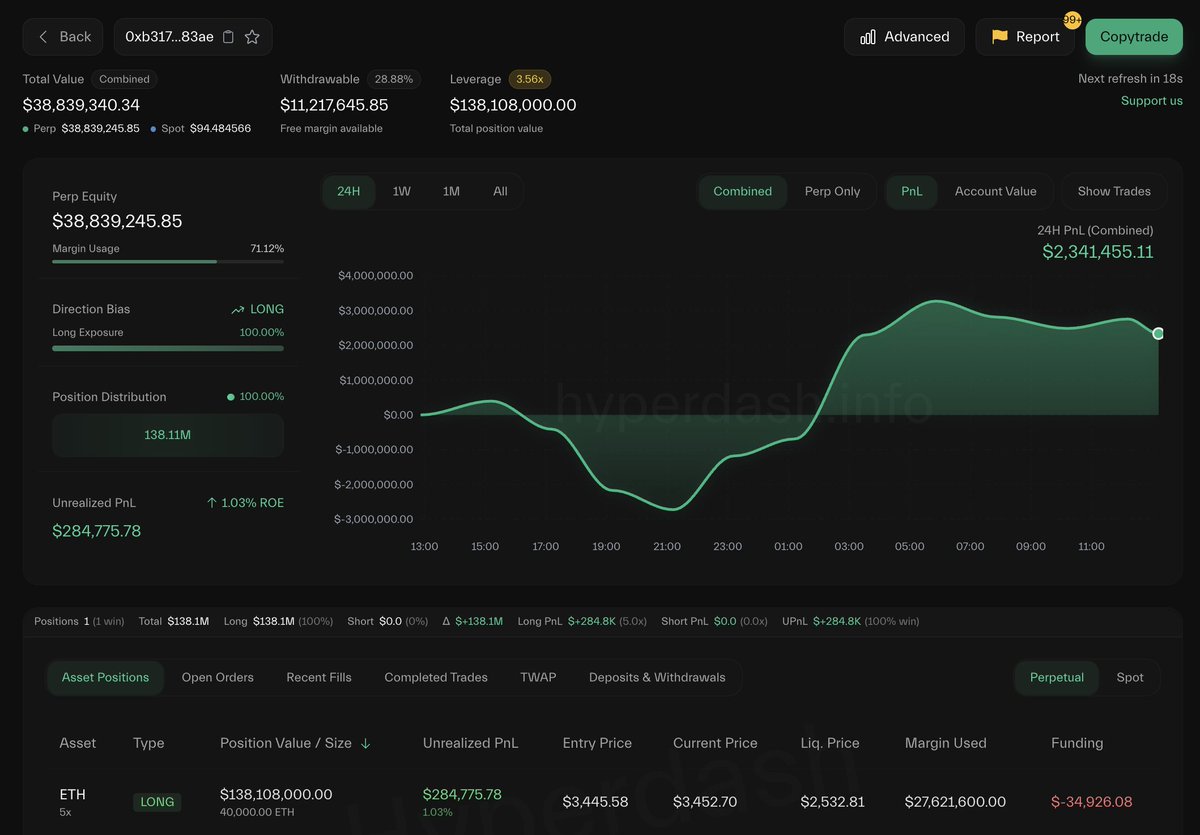
Task: Click the Report flag icon
Action: pyautogui.click(x=999, y=37)
